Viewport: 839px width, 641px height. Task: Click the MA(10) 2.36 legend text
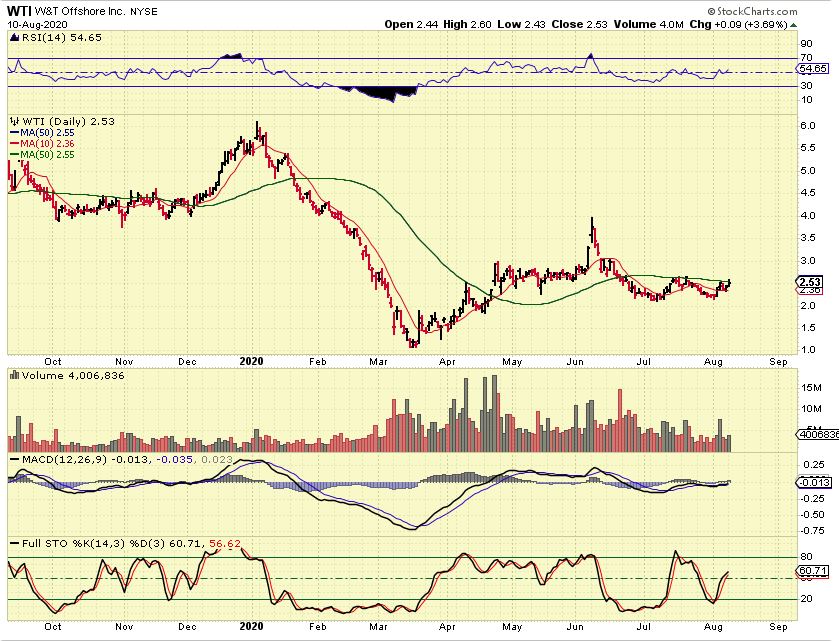(x=47, y=144)
